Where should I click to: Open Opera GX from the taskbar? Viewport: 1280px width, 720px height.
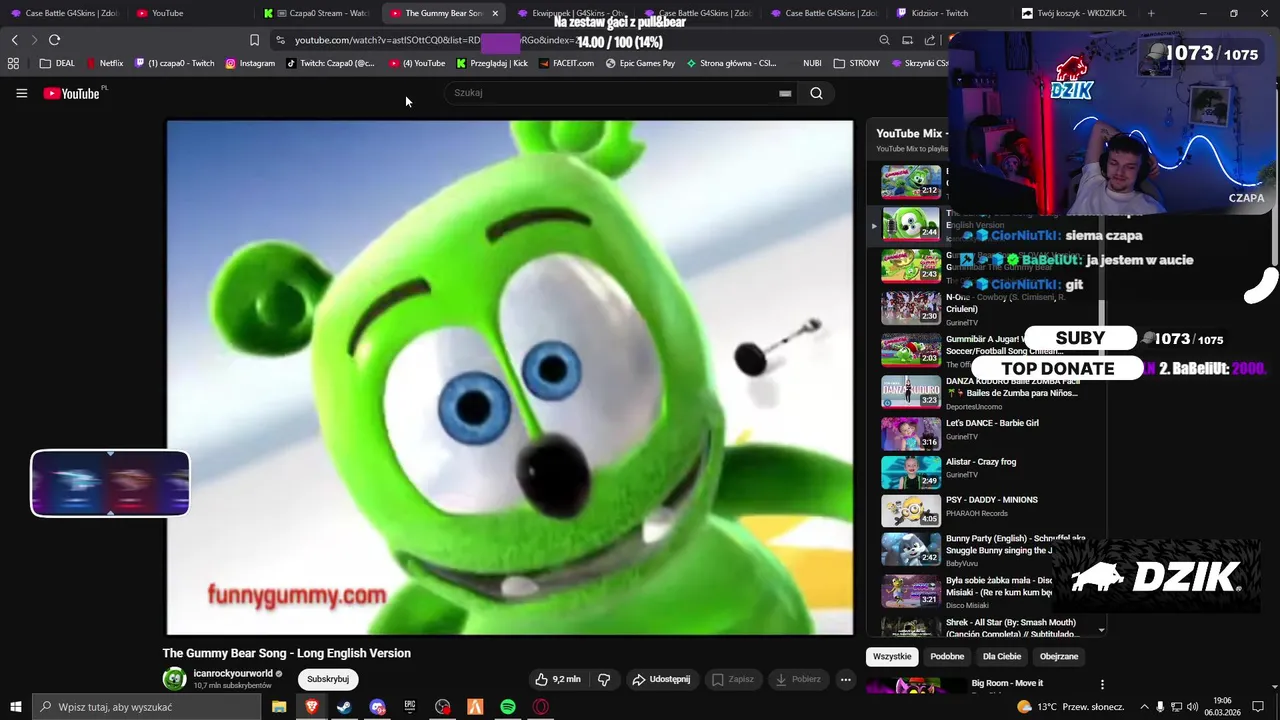click(x=541, y=707)
